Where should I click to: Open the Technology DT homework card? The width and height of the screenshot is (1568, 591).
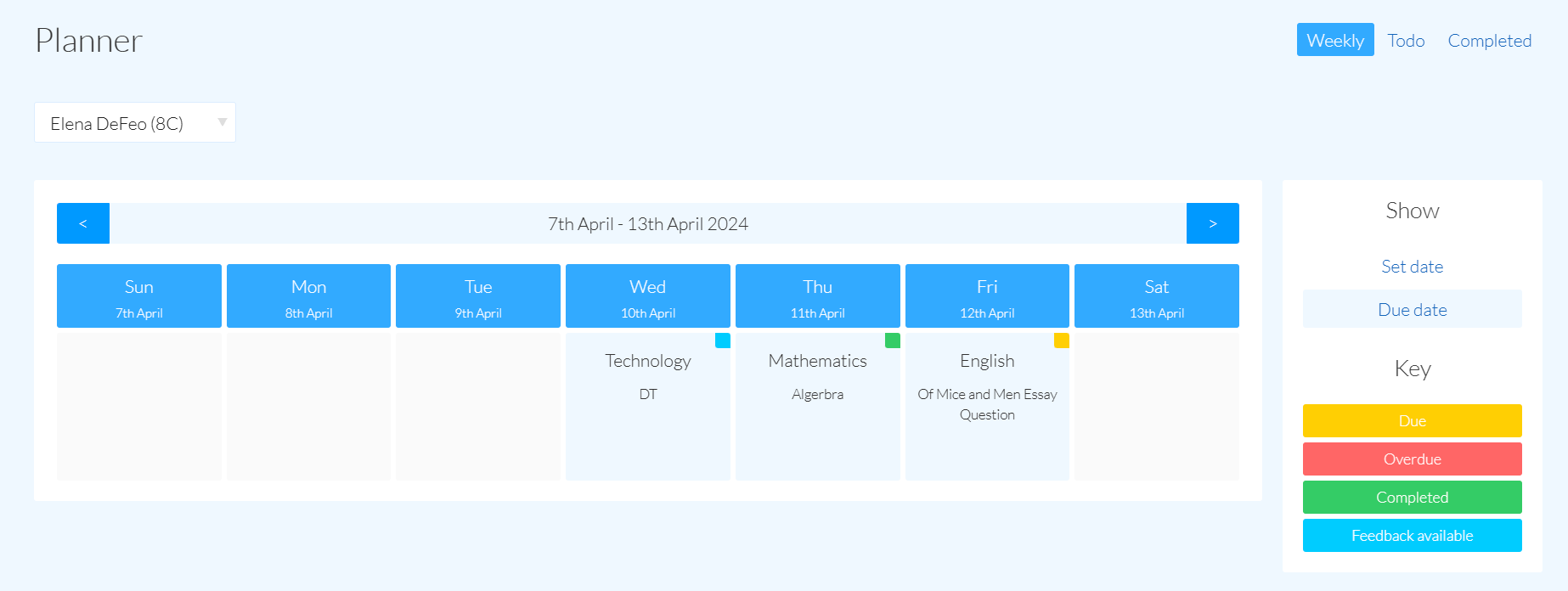click(x=647, y=376)
